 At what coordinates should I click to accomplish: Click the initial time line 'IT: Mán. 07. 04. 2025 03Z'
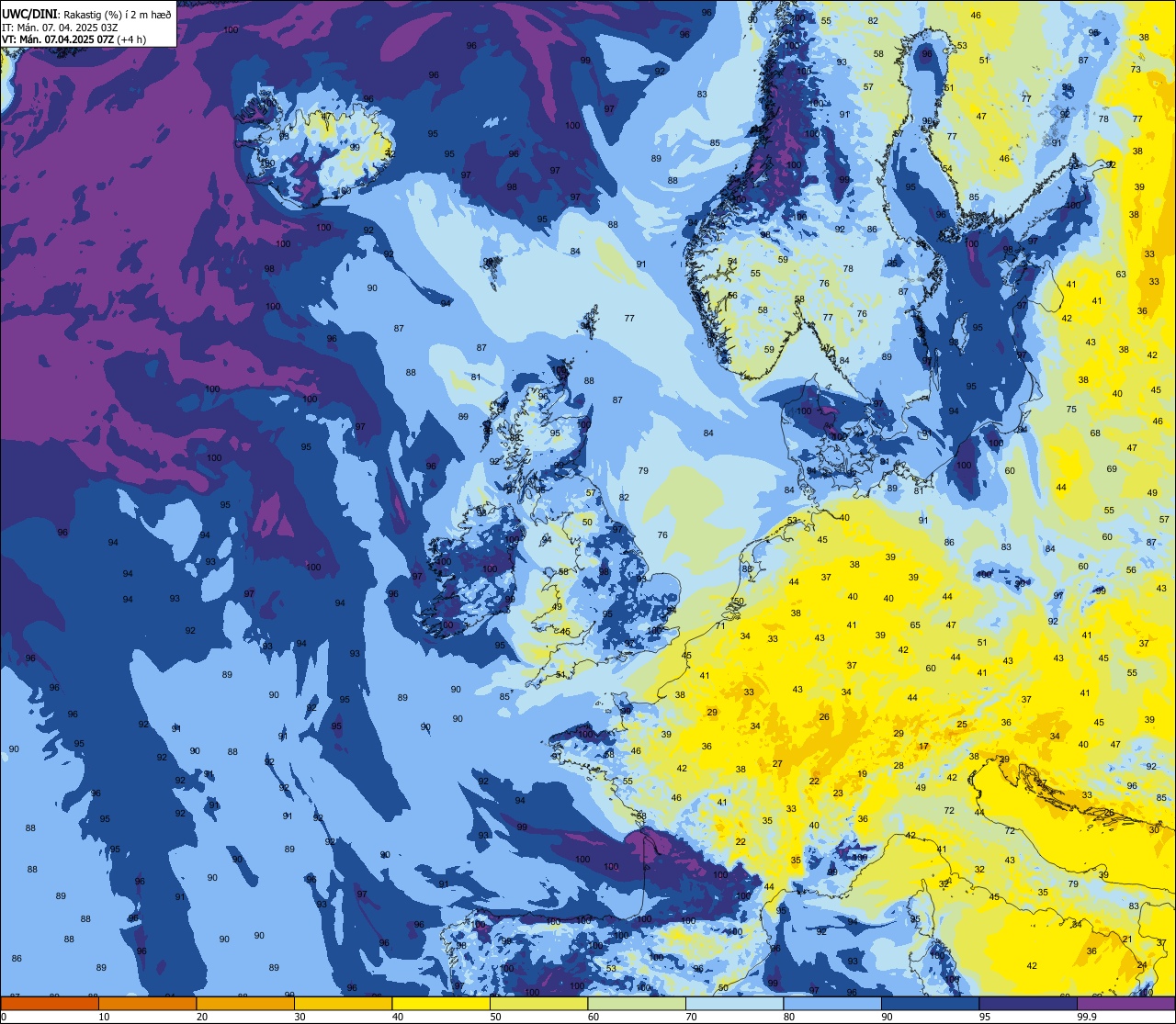(62, 27)
